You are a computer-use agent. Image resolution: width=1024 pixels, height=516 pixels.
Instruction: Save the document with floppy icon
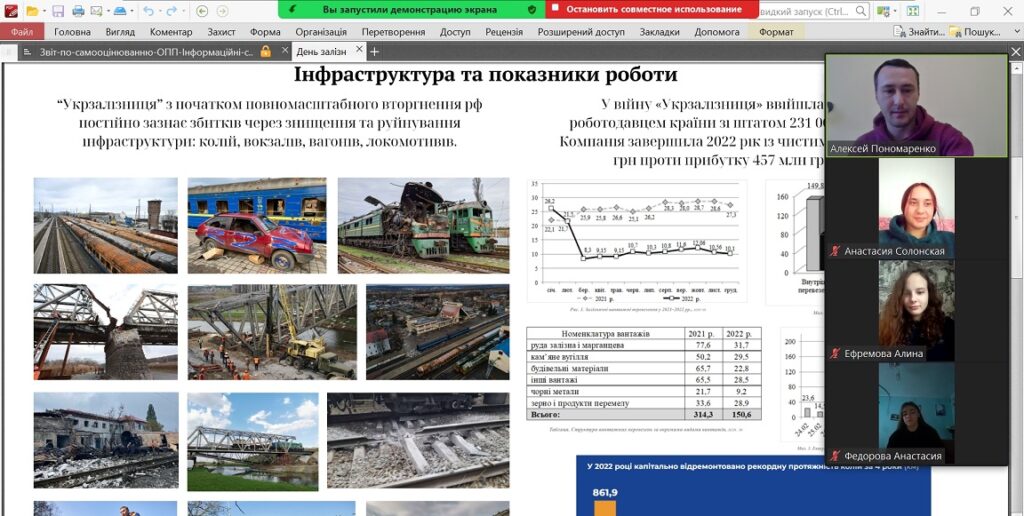click(x=58, y=10)
